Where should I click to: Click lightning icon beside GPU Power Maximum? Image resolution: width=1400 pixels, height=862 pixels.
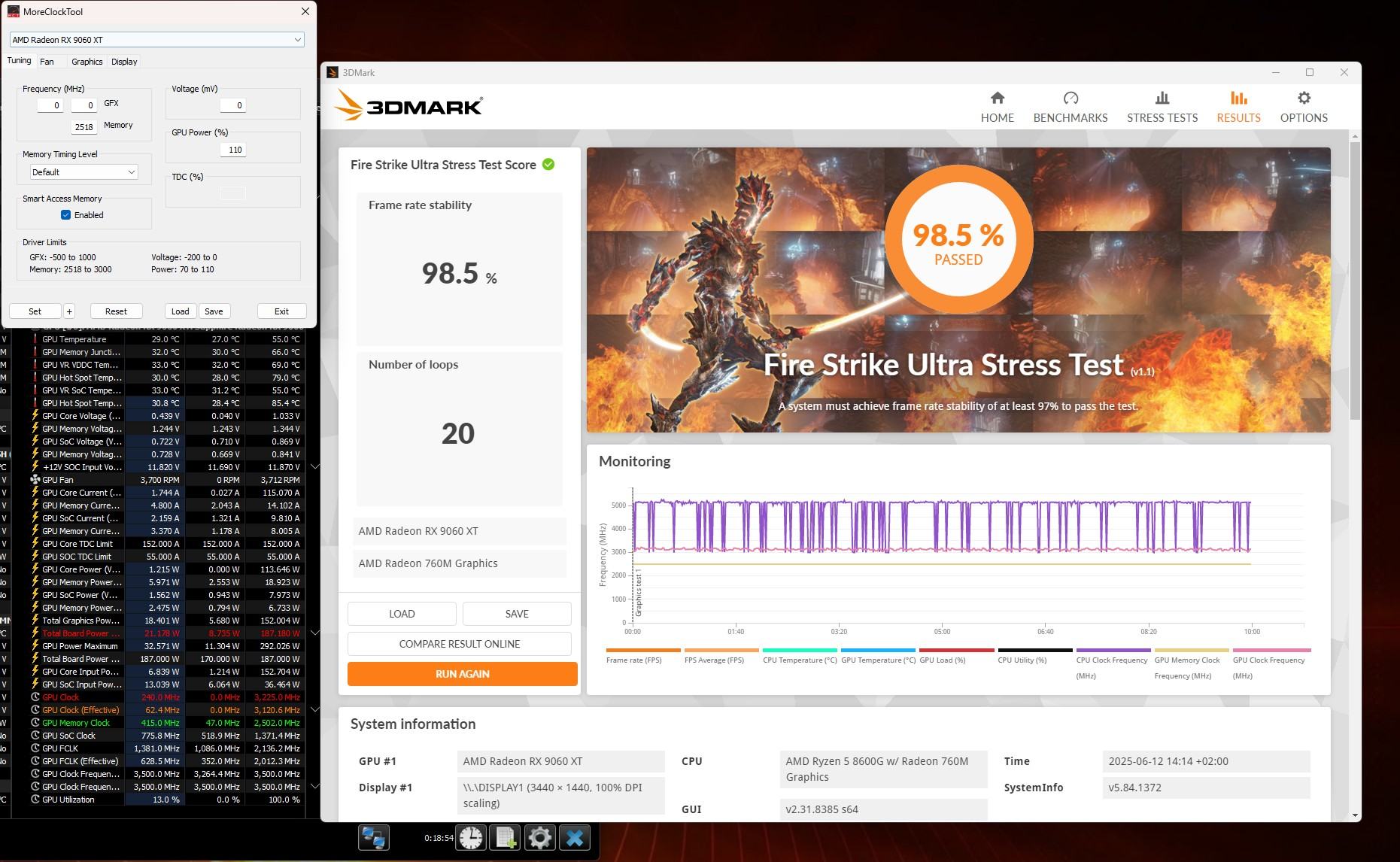click(35, 646)
